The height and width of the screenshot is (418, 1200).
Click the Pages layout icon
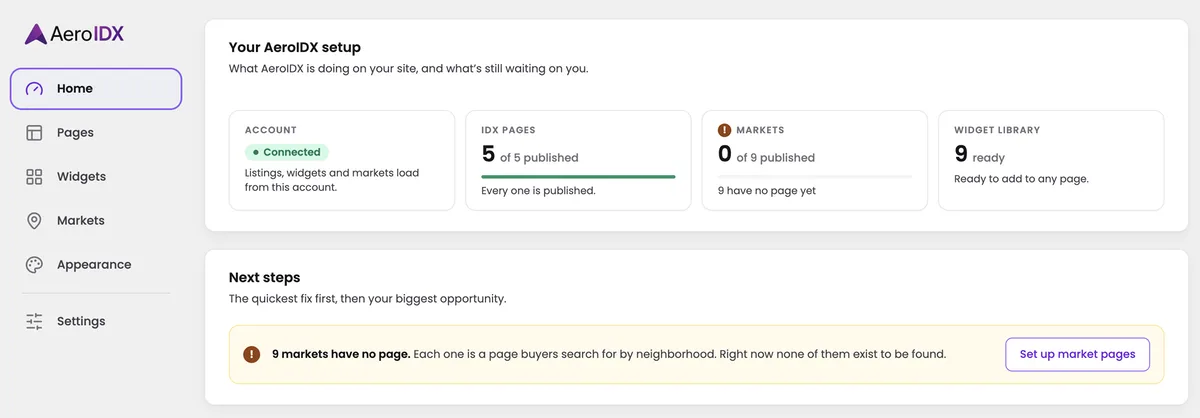click(x=34, y=132)
